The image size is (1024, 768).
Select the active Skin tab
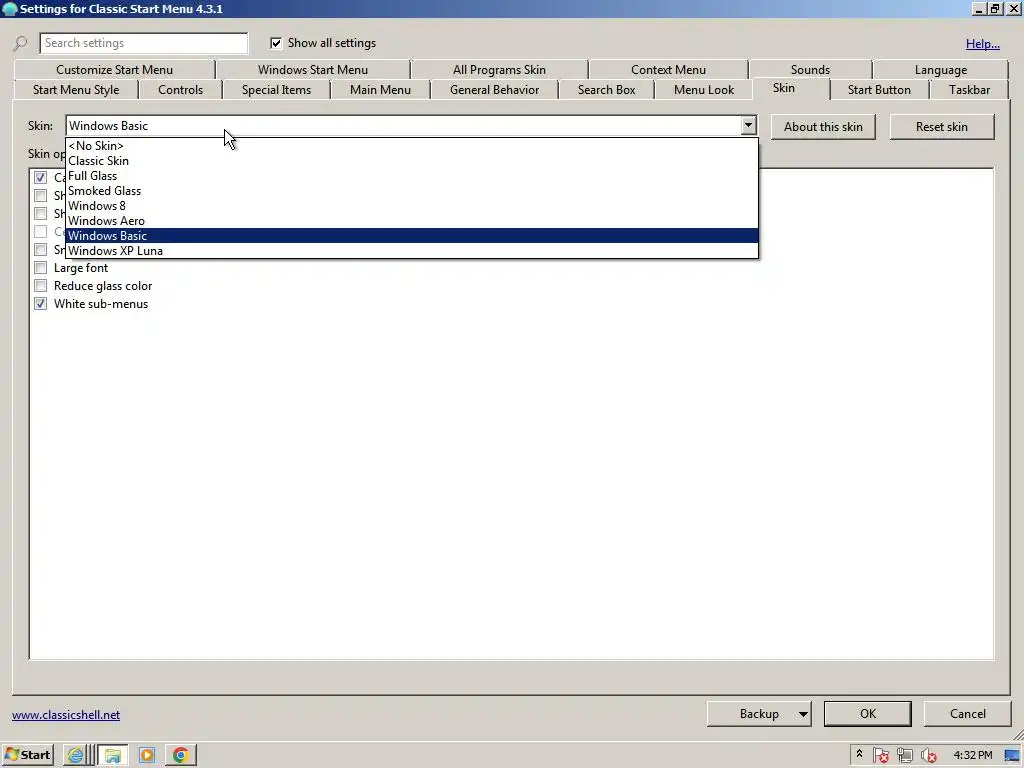[790, 88]
